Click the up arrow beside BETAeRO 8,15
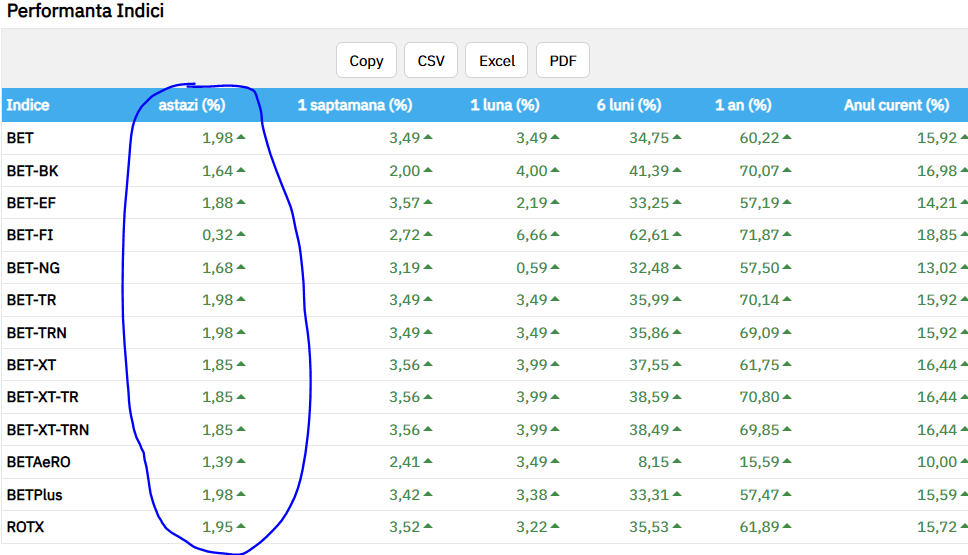The width and height of the screenshot is (968, 555). pos(677,463)
